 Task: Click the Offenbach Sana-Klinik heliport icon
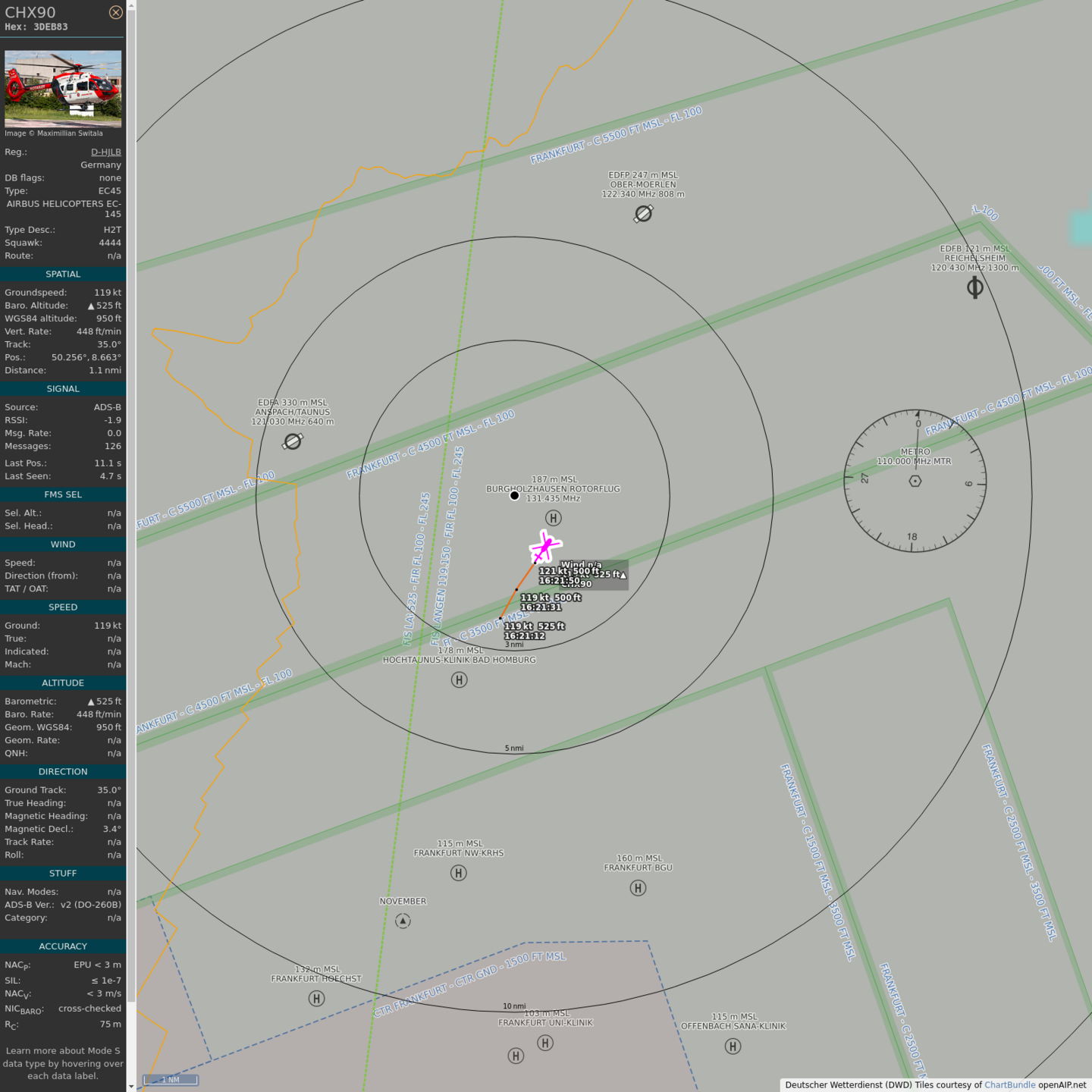(x=733, y=1046)
